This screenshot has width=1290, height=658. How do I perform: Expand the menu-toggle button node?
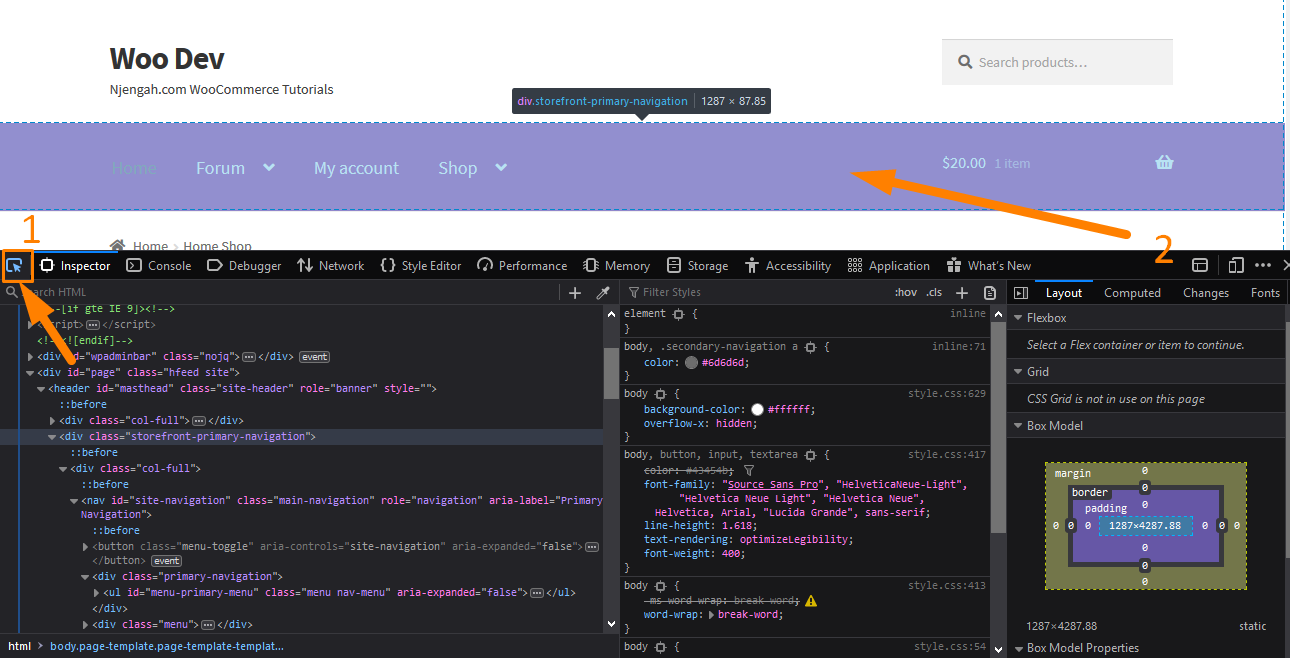pyautogui.click(x=85, y=547)
